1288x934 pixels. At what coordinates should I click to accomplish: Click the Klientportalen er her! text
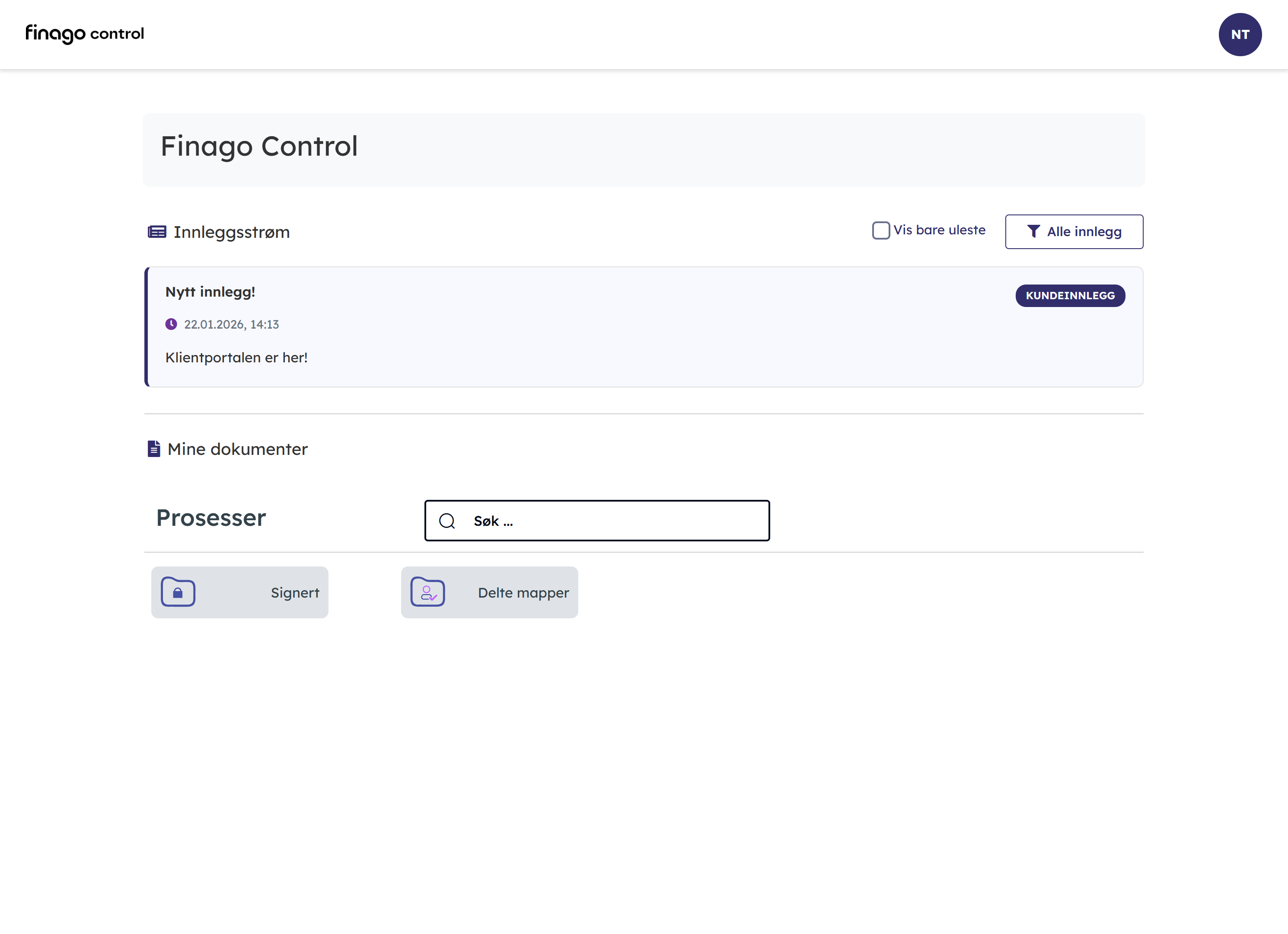pos(236,357)
